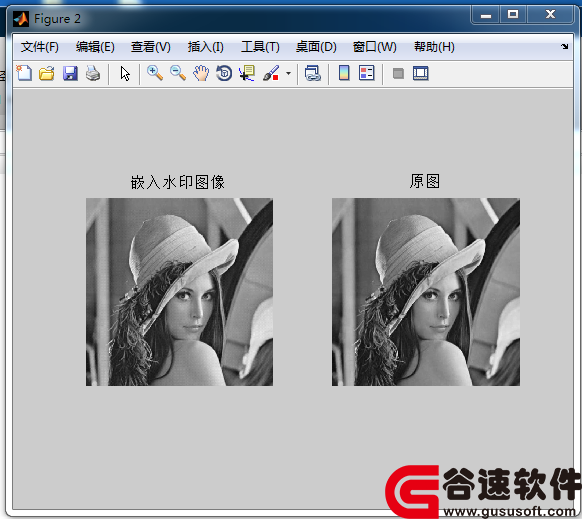Activate the Zoom In magnifier tool

[x=155, y=73]
